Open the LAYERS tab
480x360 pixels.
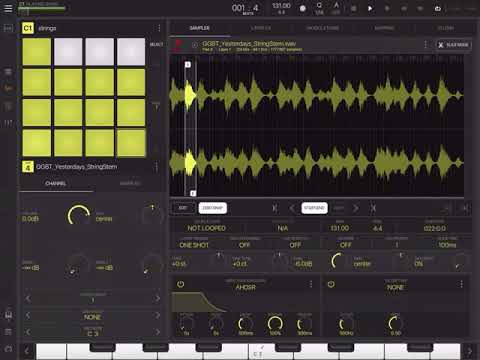click(x=261, y=28)
